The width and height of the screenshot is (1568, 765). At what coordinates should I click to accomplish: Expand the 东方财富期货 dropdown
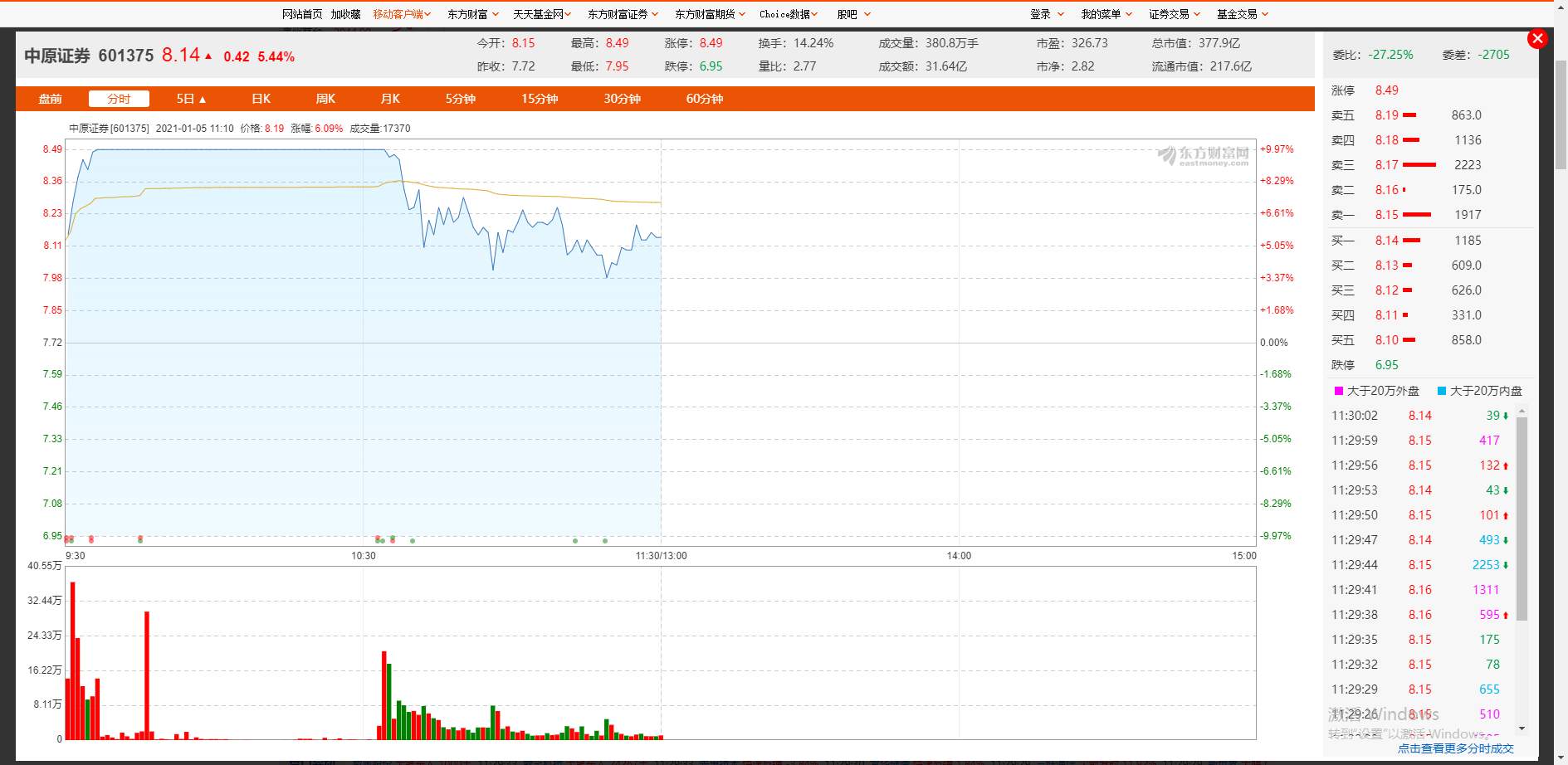(711, 14)
